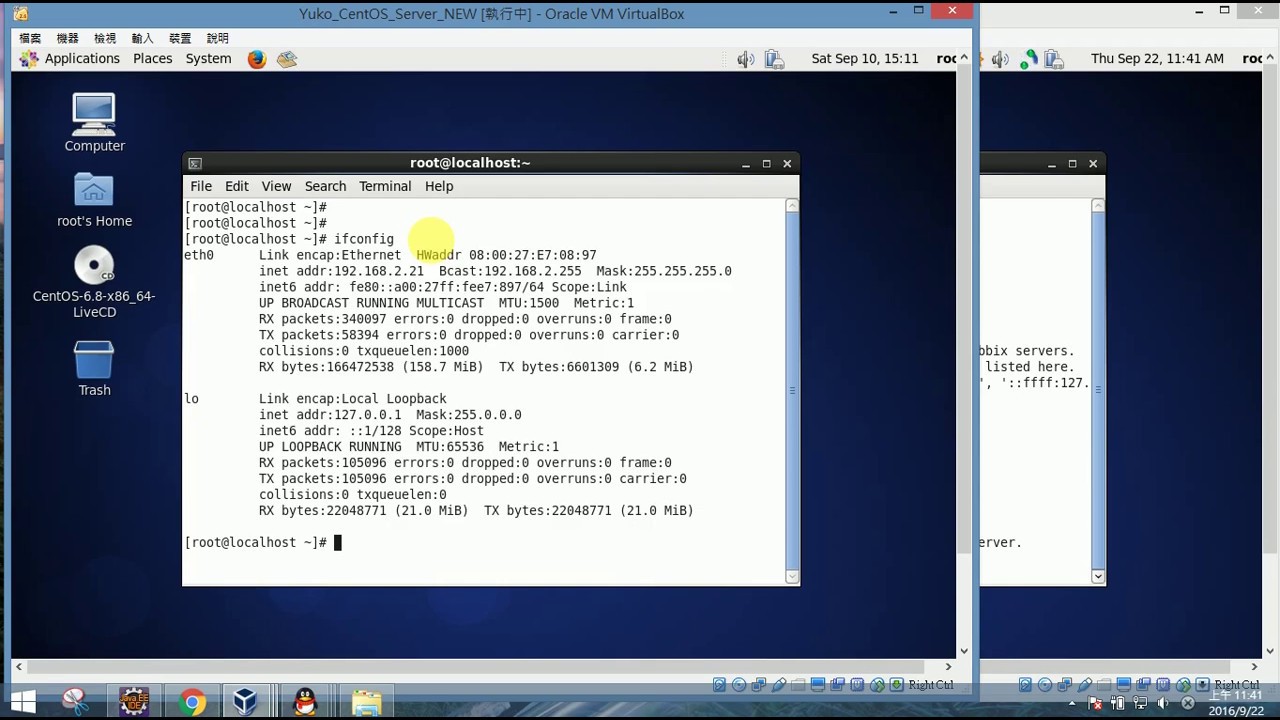Open terminal Edit menu
Viewport: 1280px width, 720px height.
(x=237, y=186)
